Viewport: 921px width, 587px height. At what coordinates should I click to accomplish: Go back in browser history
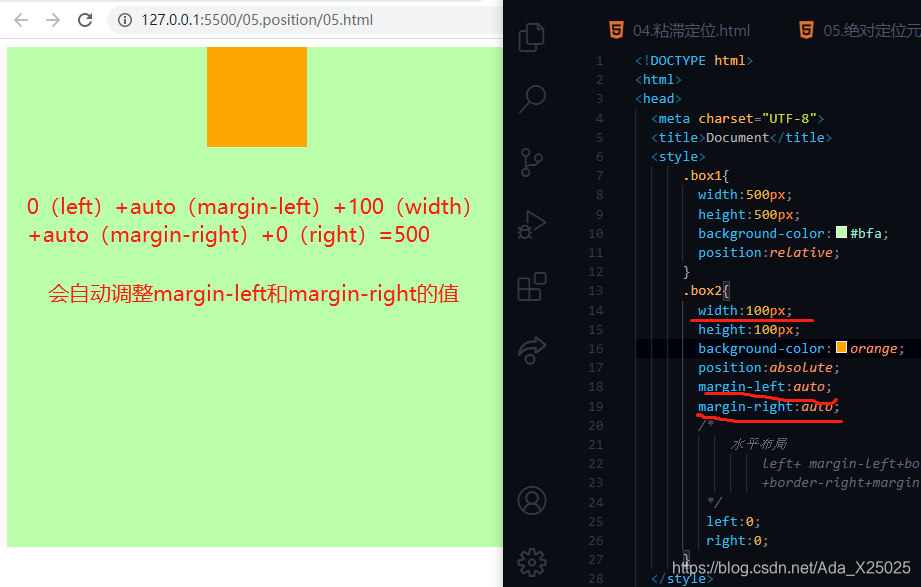[x=21, y=20]
